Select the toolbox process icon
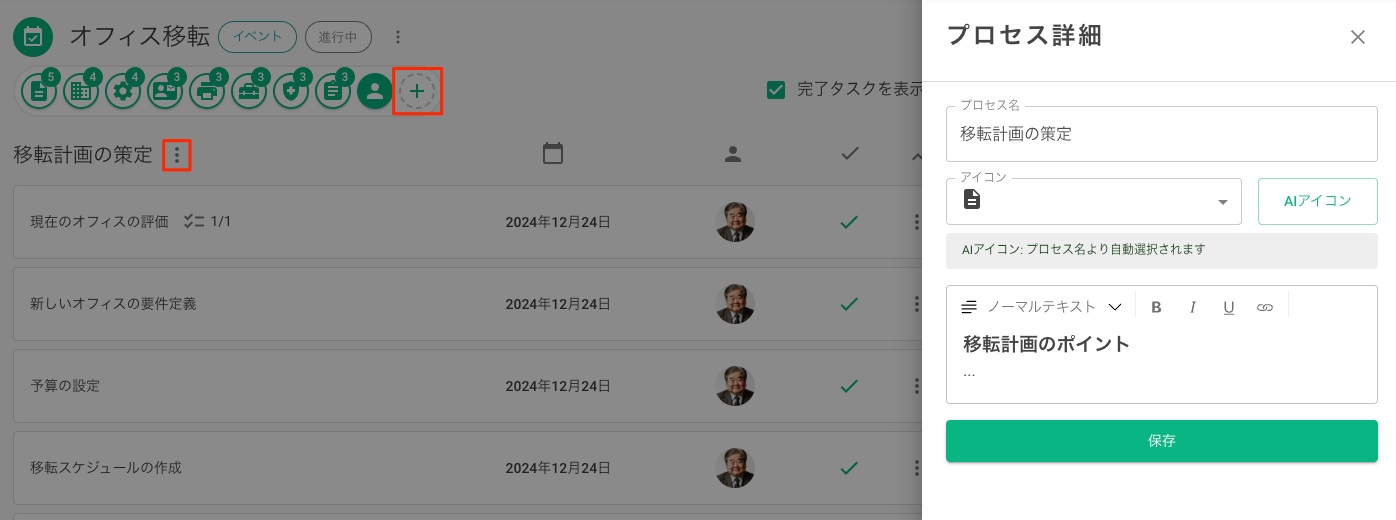This screenshot has width=1396, height=520. click(249, 92)
